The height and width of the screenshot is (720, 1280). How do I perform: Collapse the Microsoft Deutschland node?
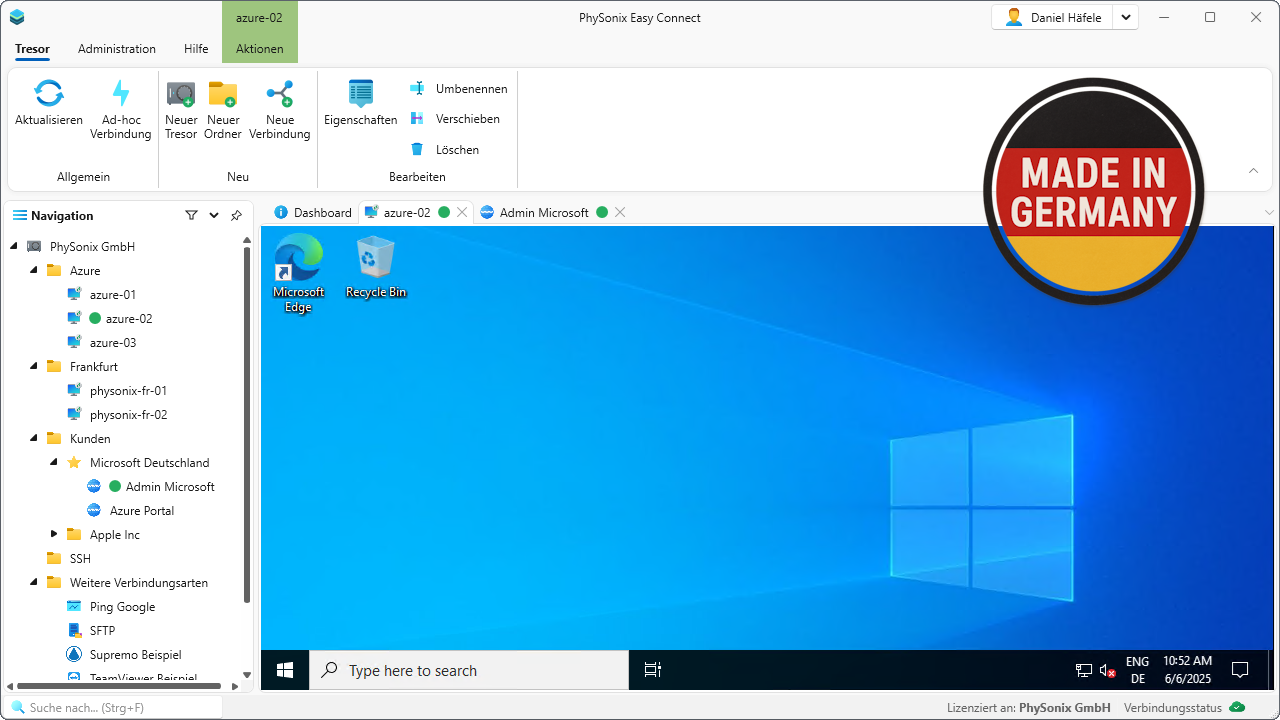[54, 462]
